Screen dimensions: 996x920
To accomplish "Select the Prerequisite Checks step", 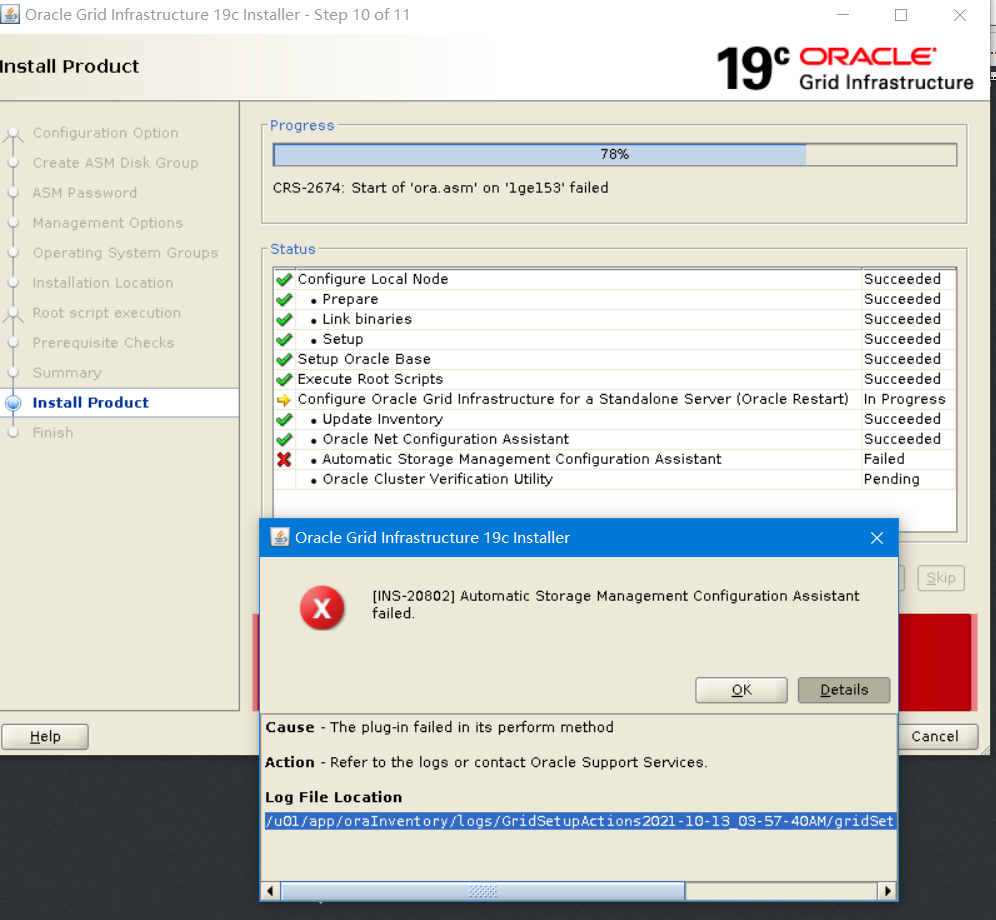I will (x=103, y=342).
